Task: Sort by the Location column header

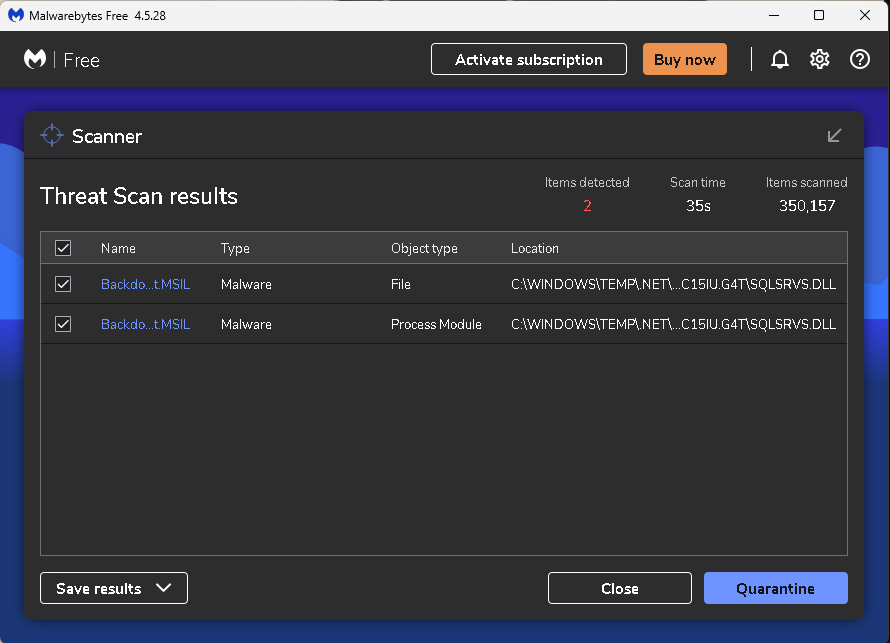Action: [535, 248]
